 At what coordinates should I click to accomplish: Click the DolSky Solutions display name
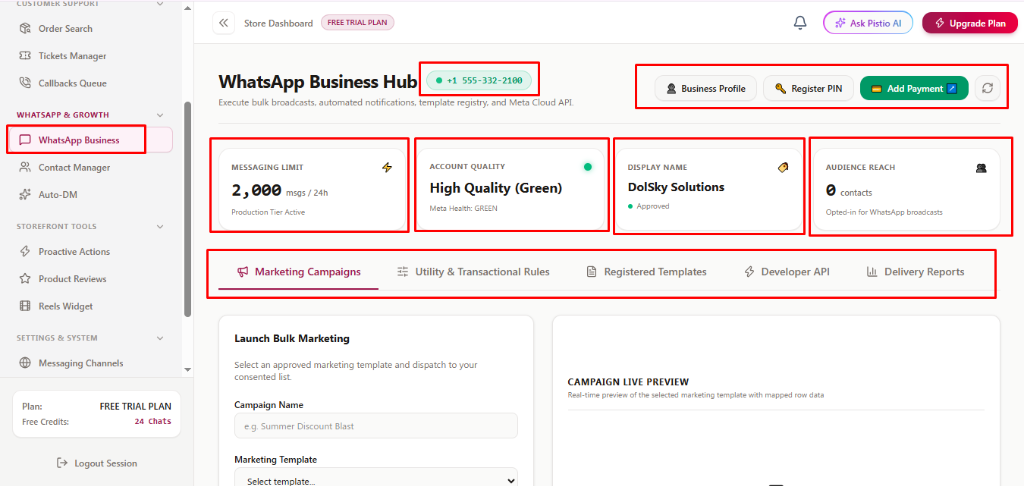coord(676,187)
